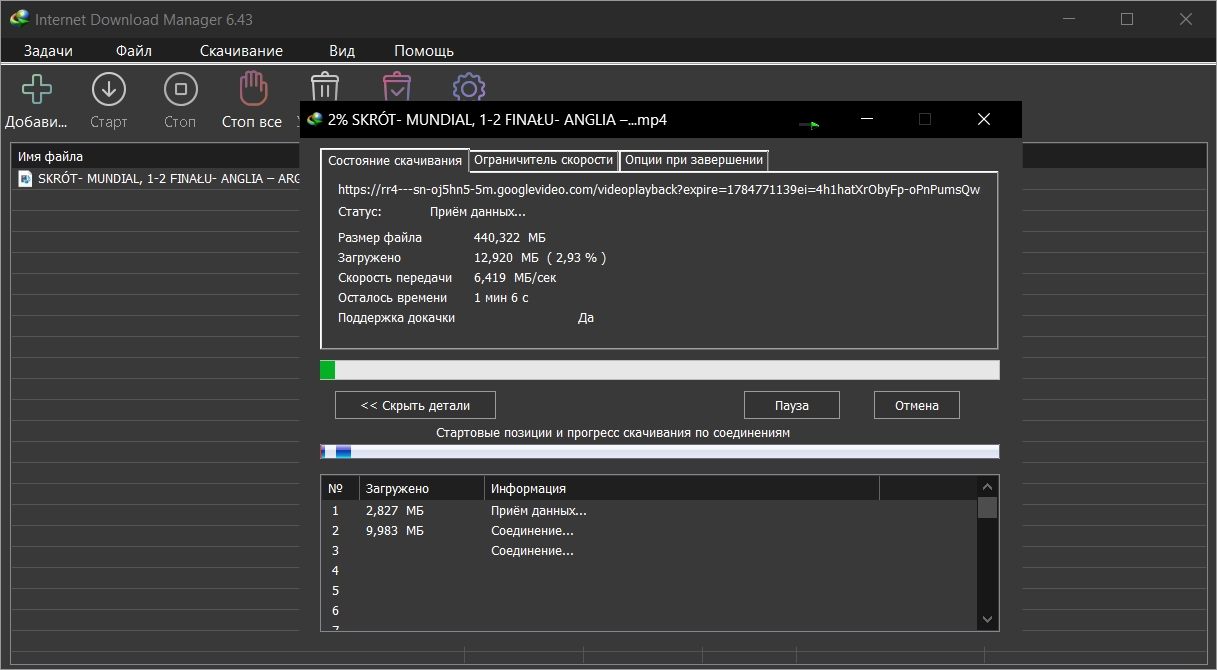
Task: Minimize the download progress dialog
Action: coord(867,119)
